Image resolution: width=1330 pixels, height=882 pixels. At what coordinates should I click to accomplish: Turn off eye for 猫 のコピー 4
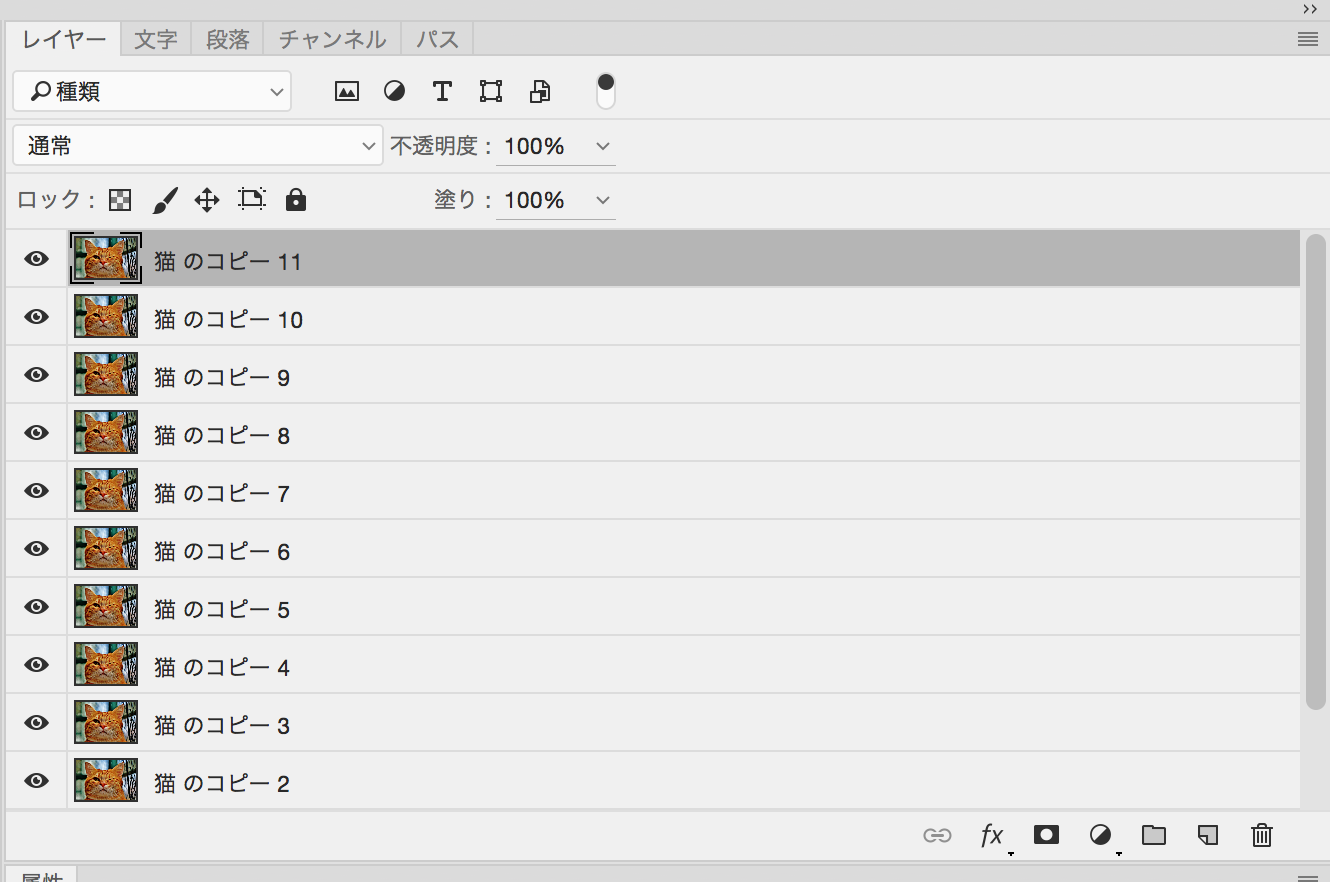(x=37, y=665)
